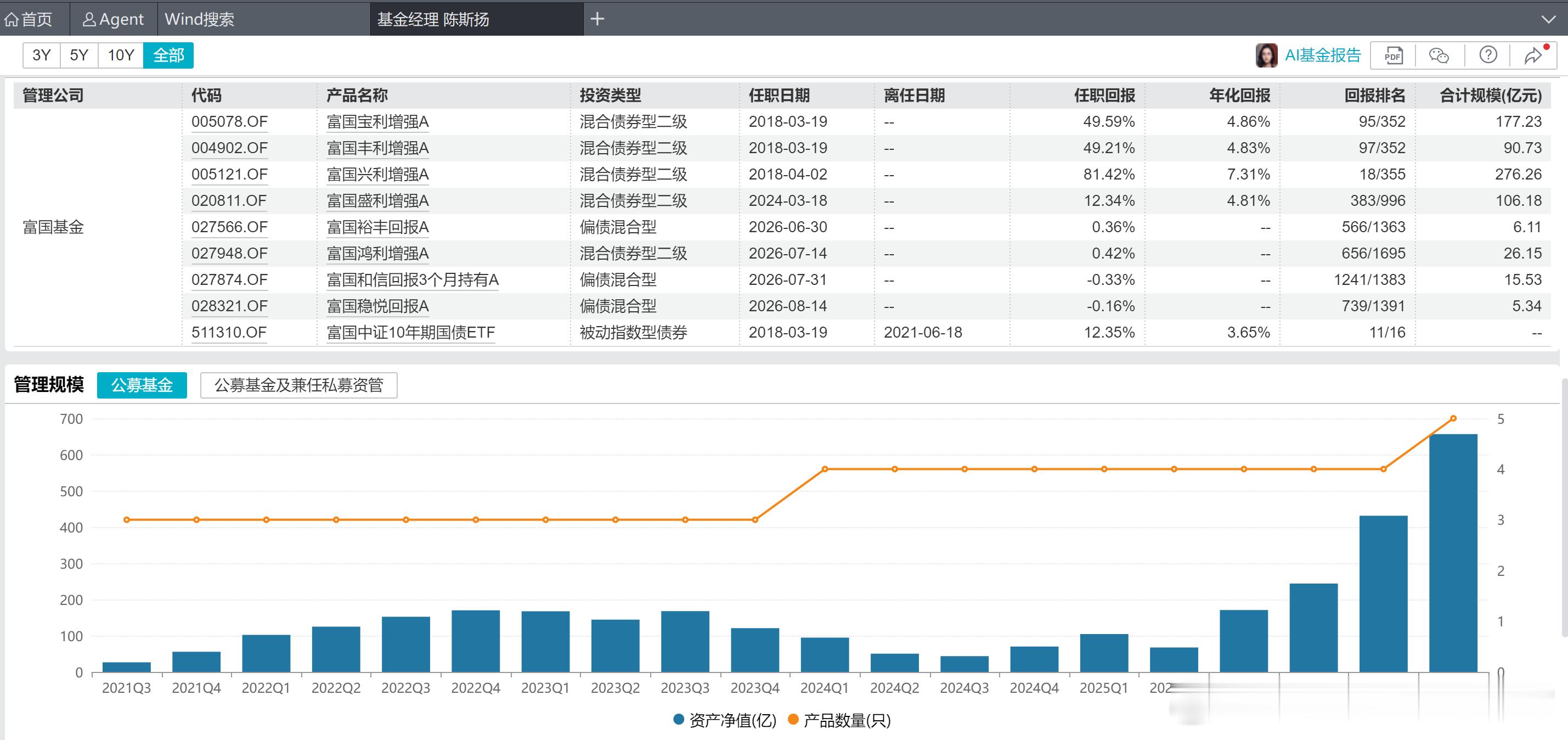Click the 2021Q3 asset bar

point(126,668)
